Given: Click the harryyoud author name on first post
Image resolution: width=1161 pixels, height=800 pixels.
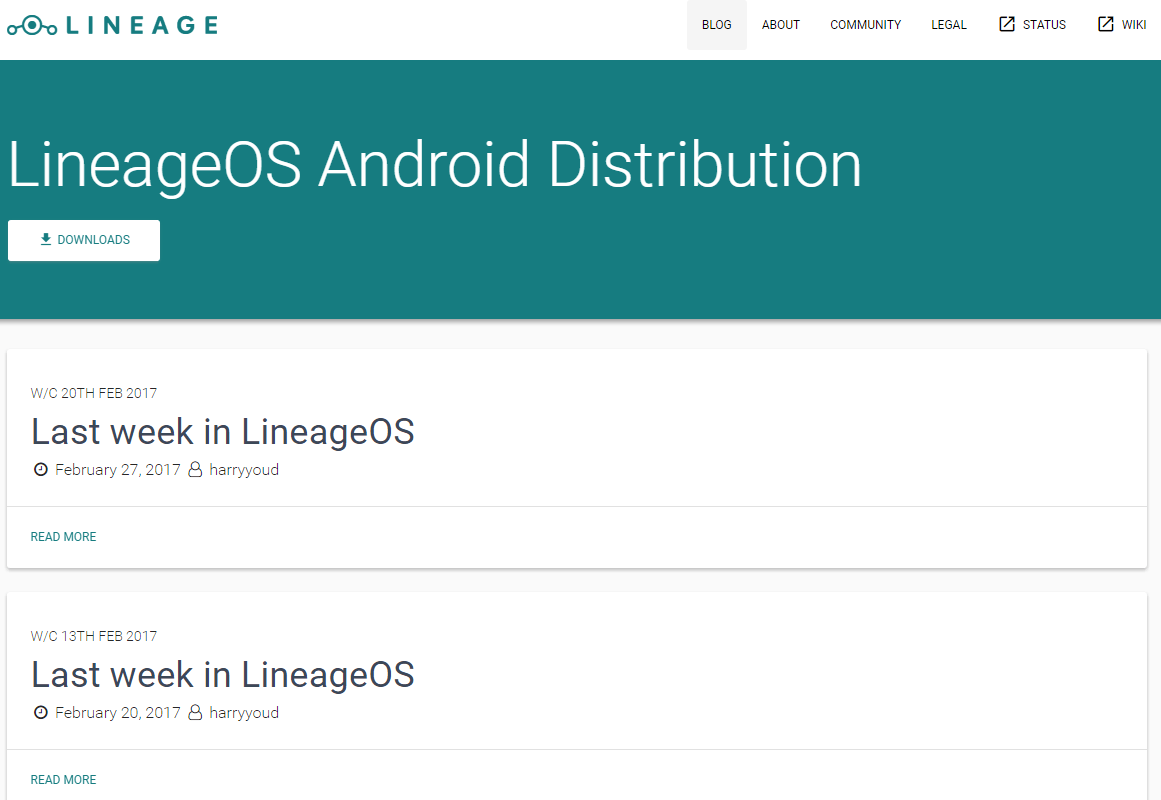Looking at the screenshot, I should click(x=244, y=469).
